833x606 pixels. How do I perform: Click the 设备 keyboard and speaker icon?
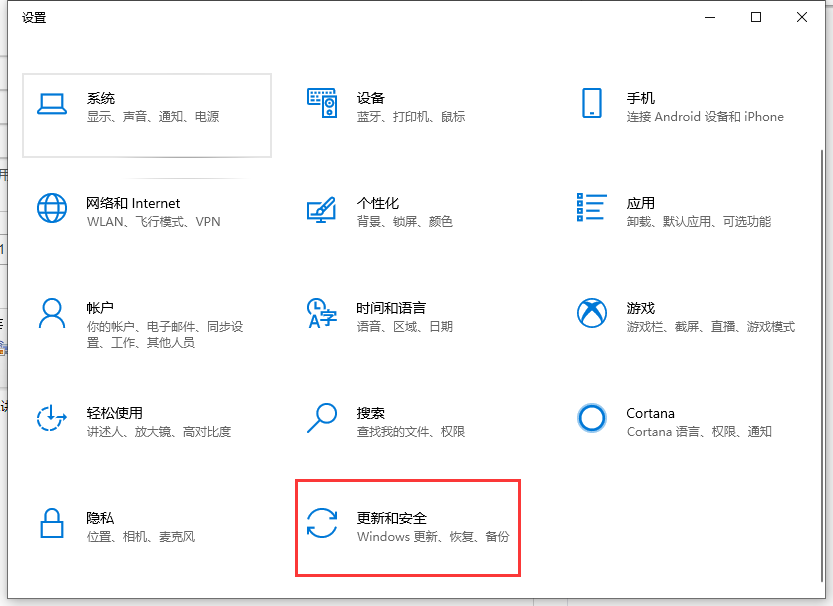point(322,103)
